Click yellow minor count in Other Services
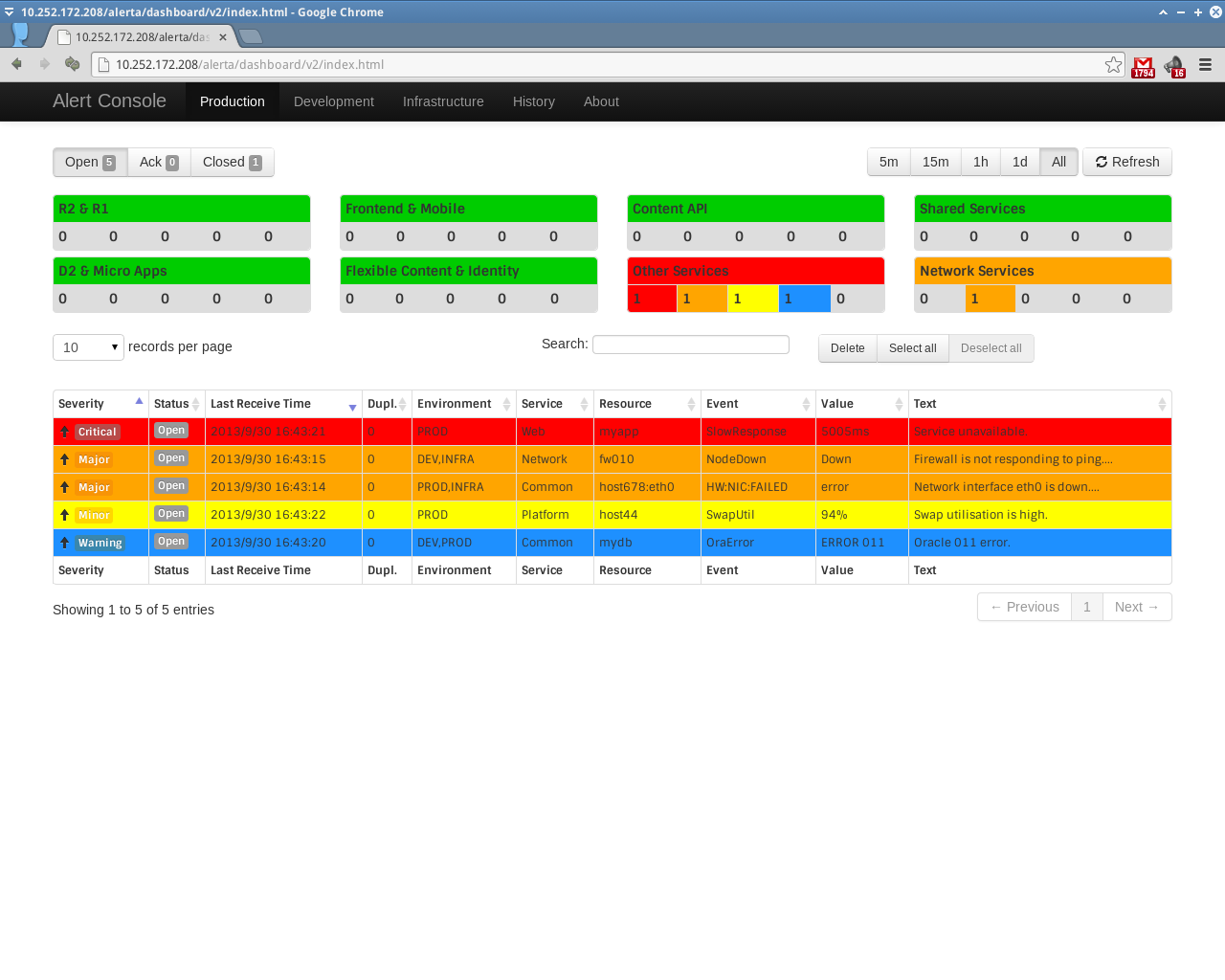Screen dimensions: 1225x980 coord(753,299)
